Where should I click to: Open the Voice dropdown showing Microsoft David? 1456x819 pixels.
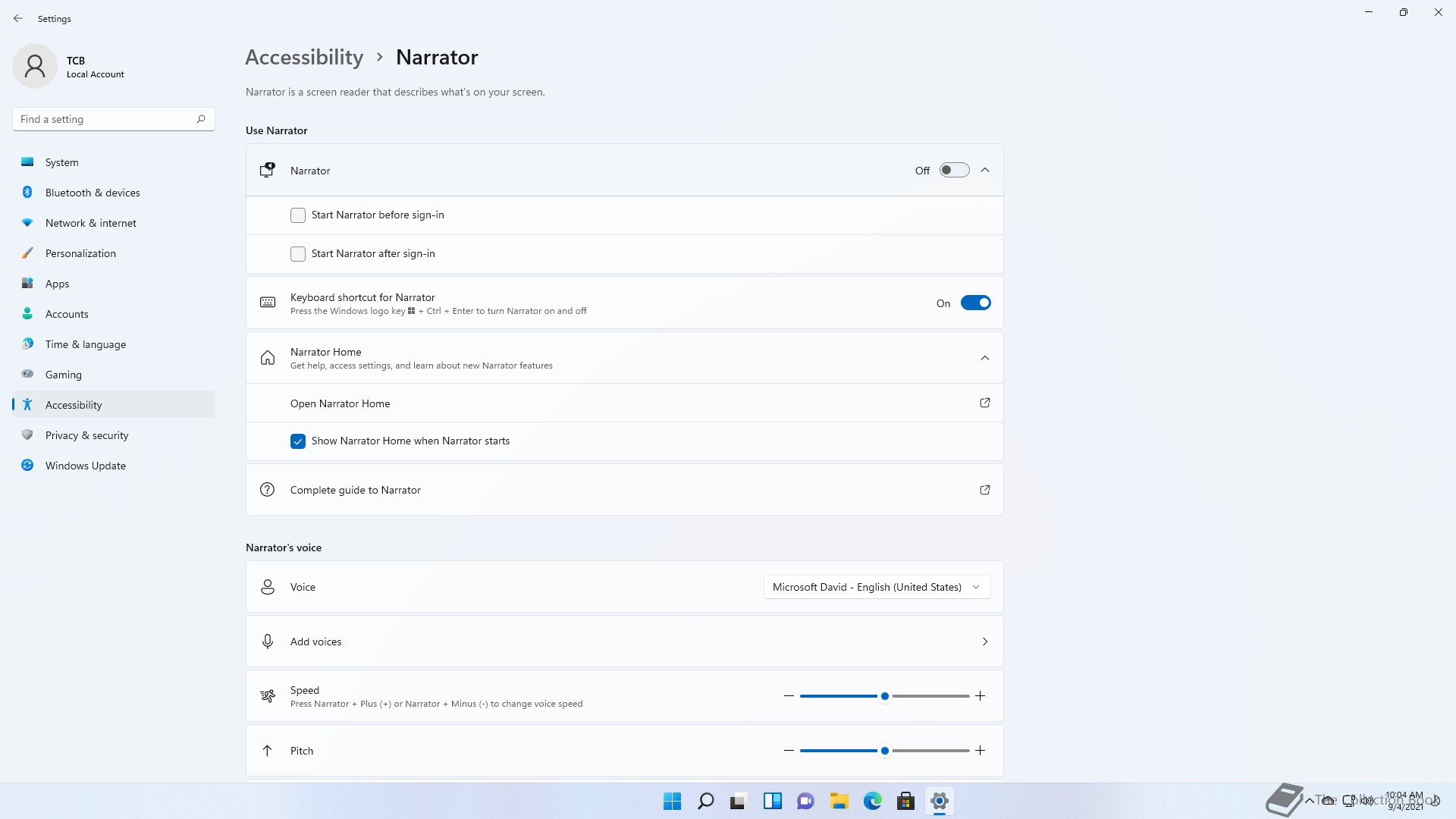click(877, 587)
